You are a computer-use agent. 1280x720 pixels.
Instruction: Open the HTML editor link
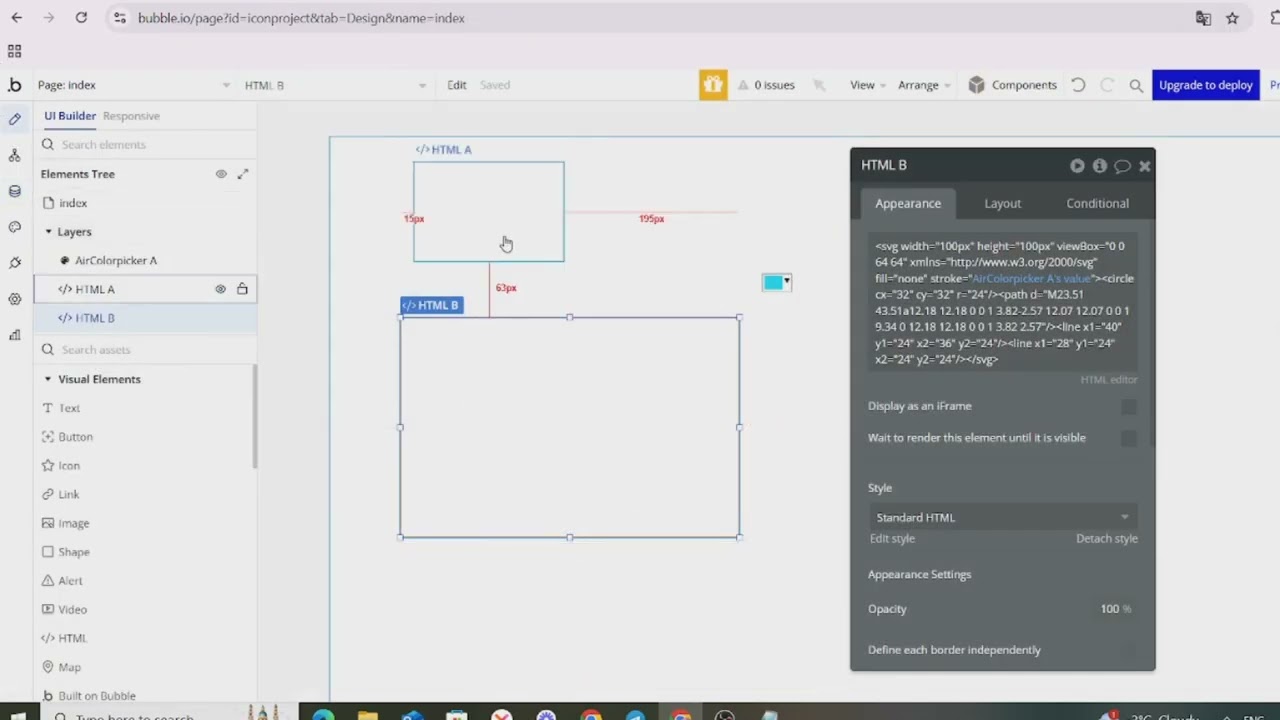coord(1108,380)
